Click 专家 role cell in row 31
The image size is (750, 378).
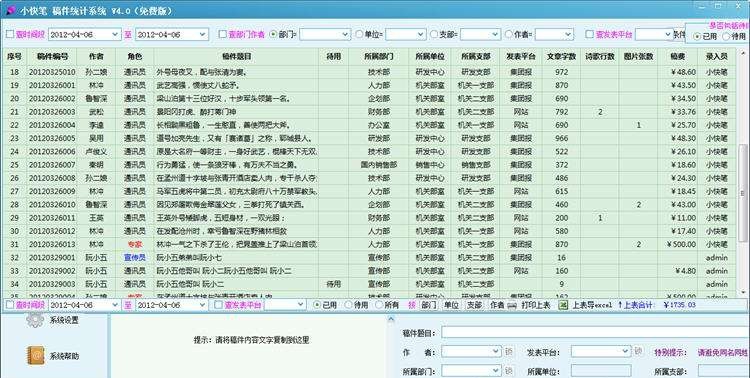pos(135,244)
